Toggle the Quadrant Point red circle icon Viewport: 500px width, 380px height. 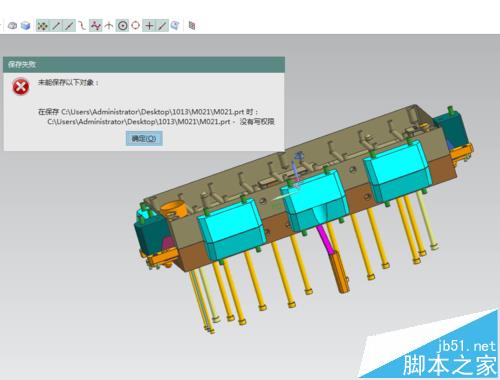[135, 25]
